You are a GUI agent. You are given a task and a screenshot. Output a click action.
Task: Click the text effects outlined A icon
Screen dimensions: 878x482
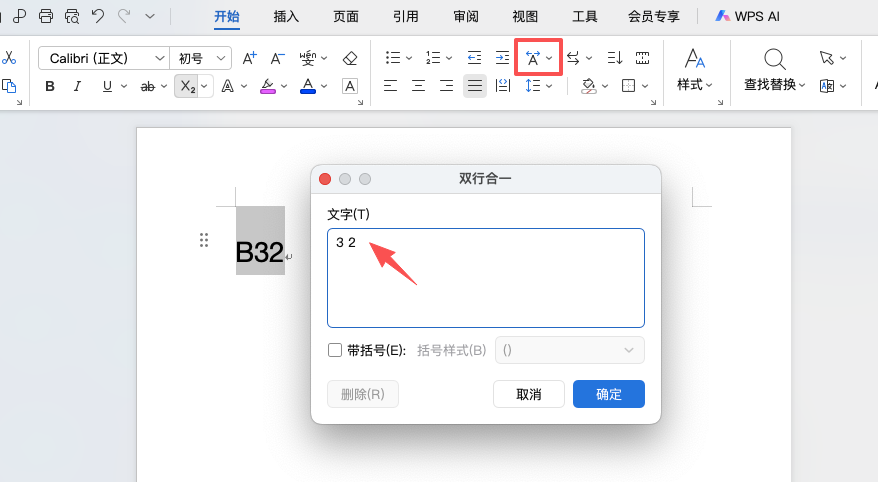227,86
